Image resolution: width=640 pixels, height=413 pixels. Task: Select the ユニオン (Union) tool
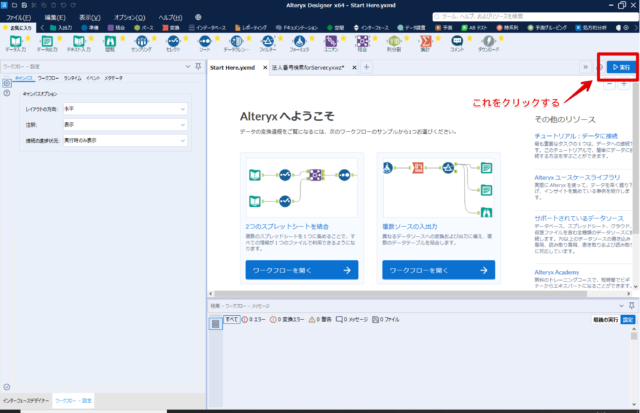(331, 42)
